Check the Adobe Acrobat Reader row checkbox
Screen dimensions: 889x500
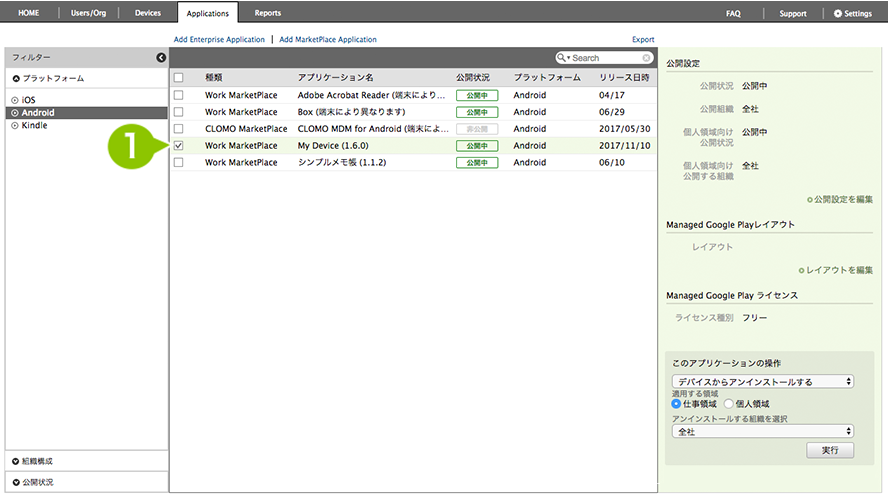[x=179, y=95]
